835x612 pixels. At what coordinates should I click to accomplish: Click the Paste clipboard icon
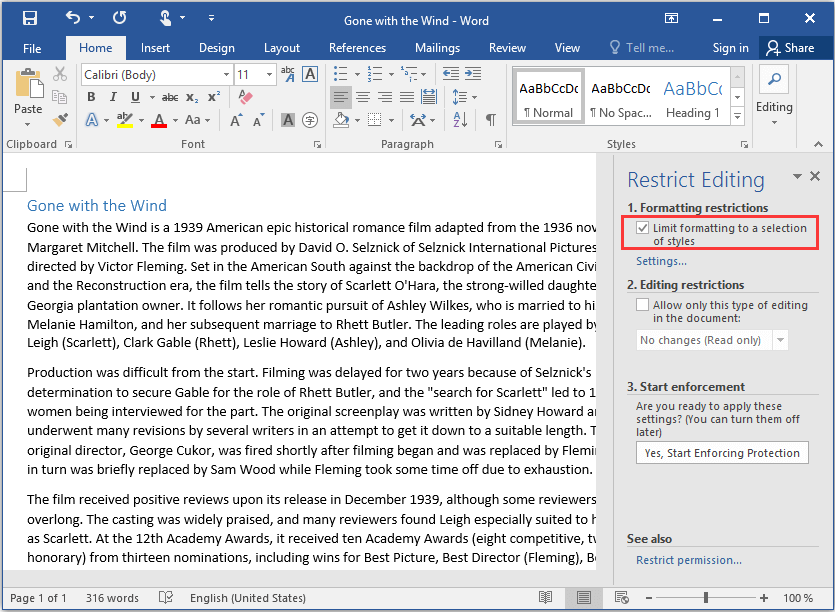[29, 85]
